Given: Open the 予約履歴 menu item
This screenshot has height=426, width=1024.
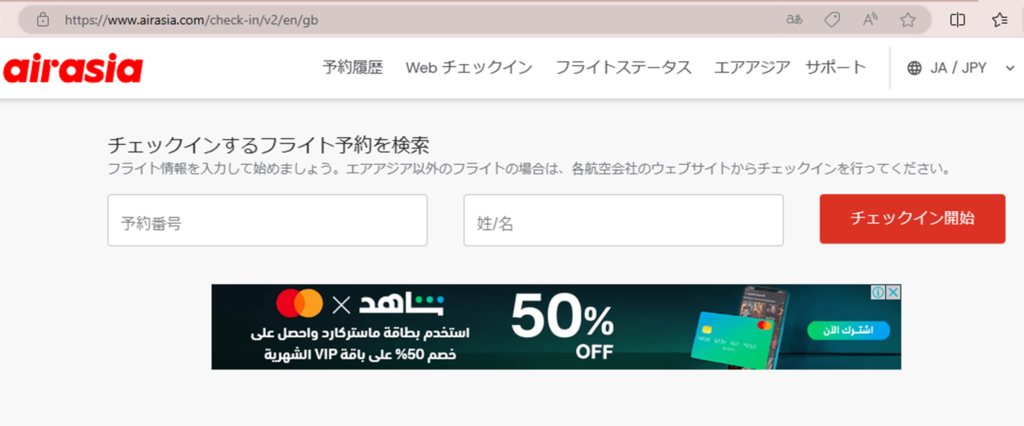Looking at the screenshot, I should pos(353,67).
